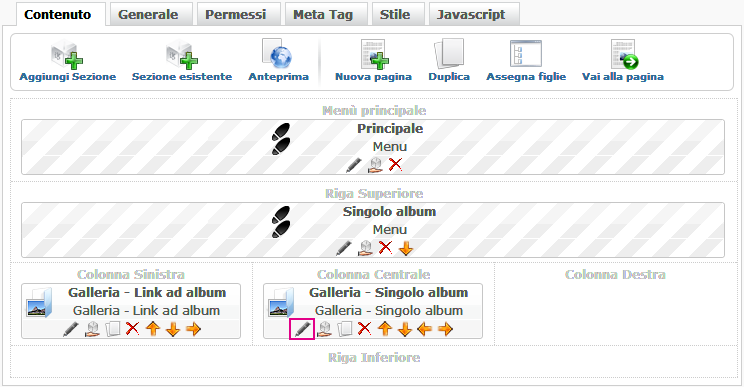Edit Principale menu section with pencil
Screen dimensions: 744x387
click(x=353, y=165)
